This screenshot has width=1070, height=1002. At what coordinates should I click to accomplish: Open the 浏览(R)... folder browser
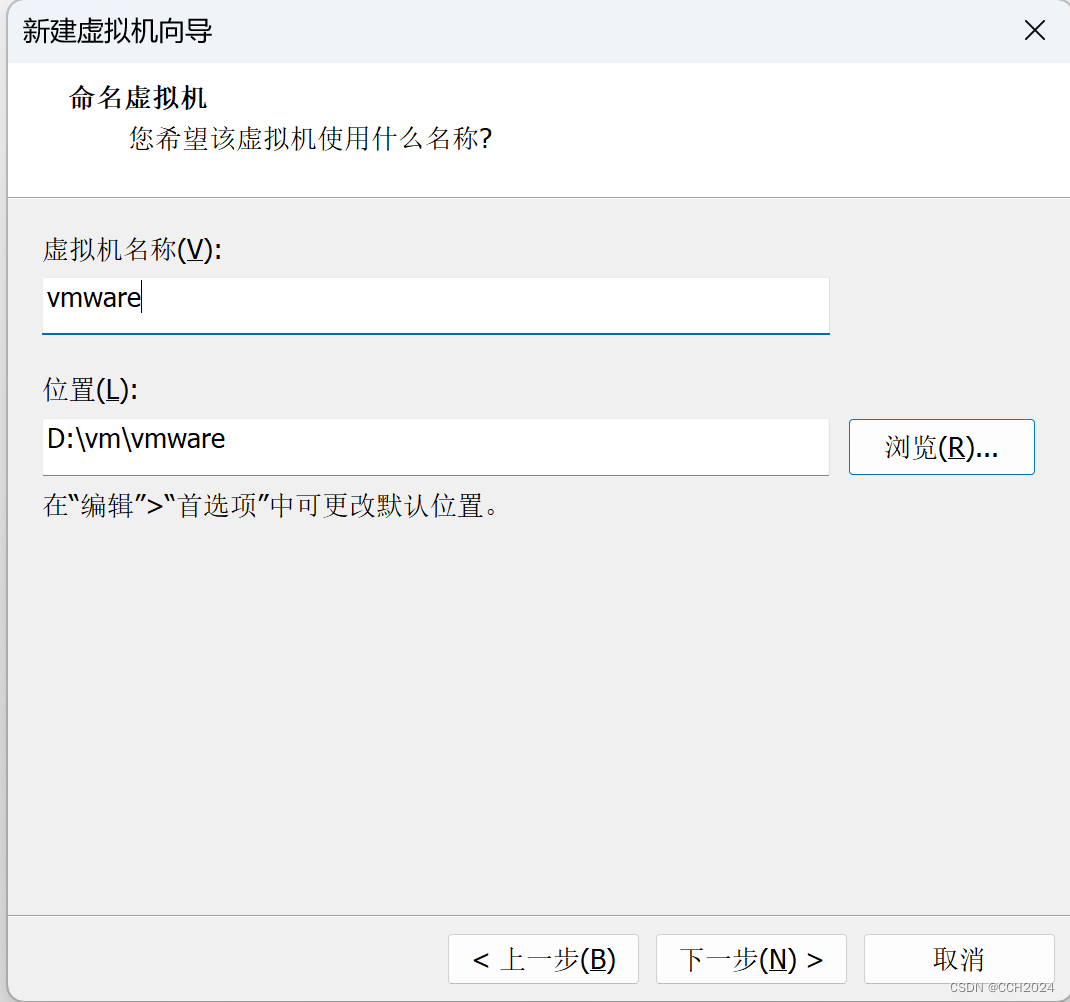(x=942, y=447)
